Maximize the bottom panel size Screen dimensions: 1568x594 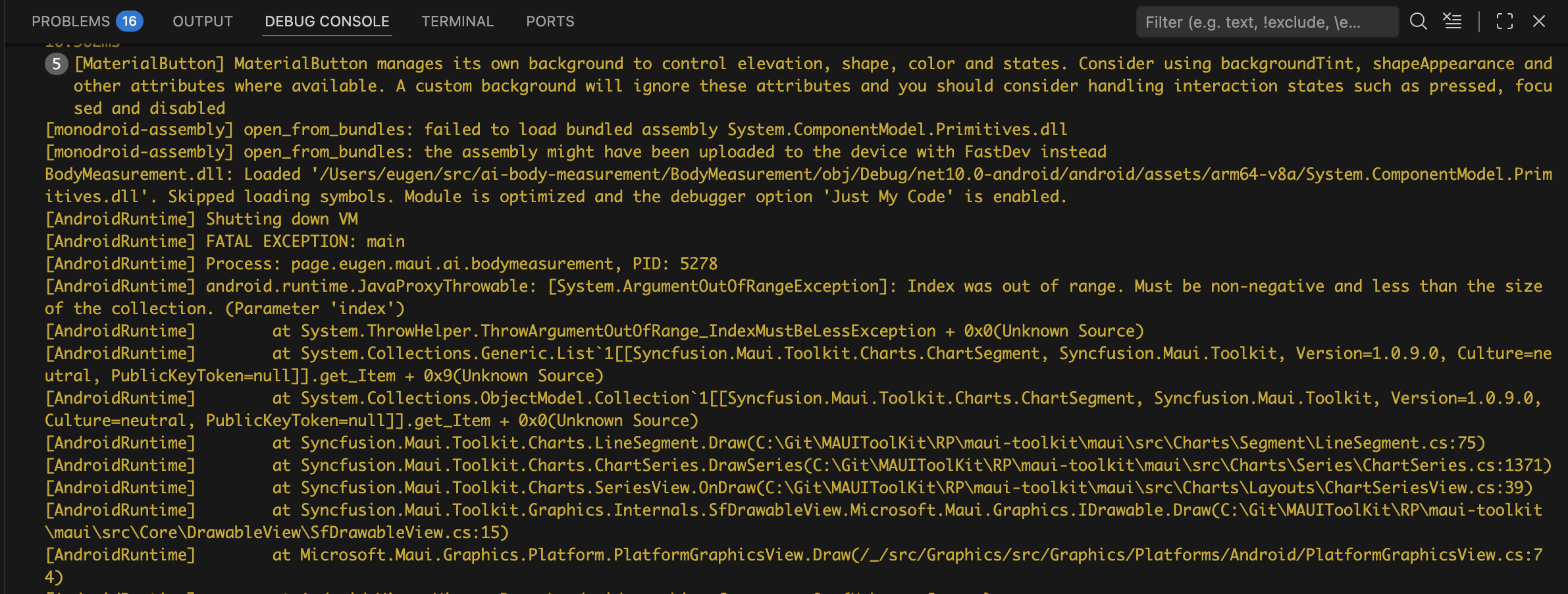1505,21
